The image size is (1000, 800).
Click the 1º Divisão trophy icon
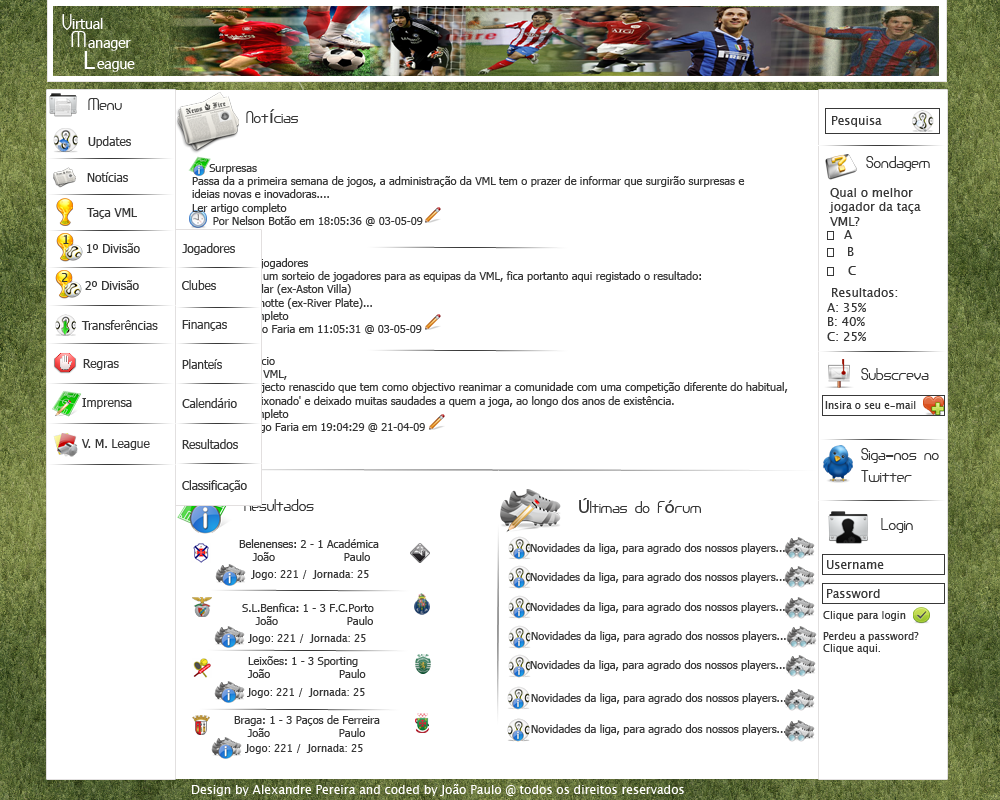click(68, 248)
